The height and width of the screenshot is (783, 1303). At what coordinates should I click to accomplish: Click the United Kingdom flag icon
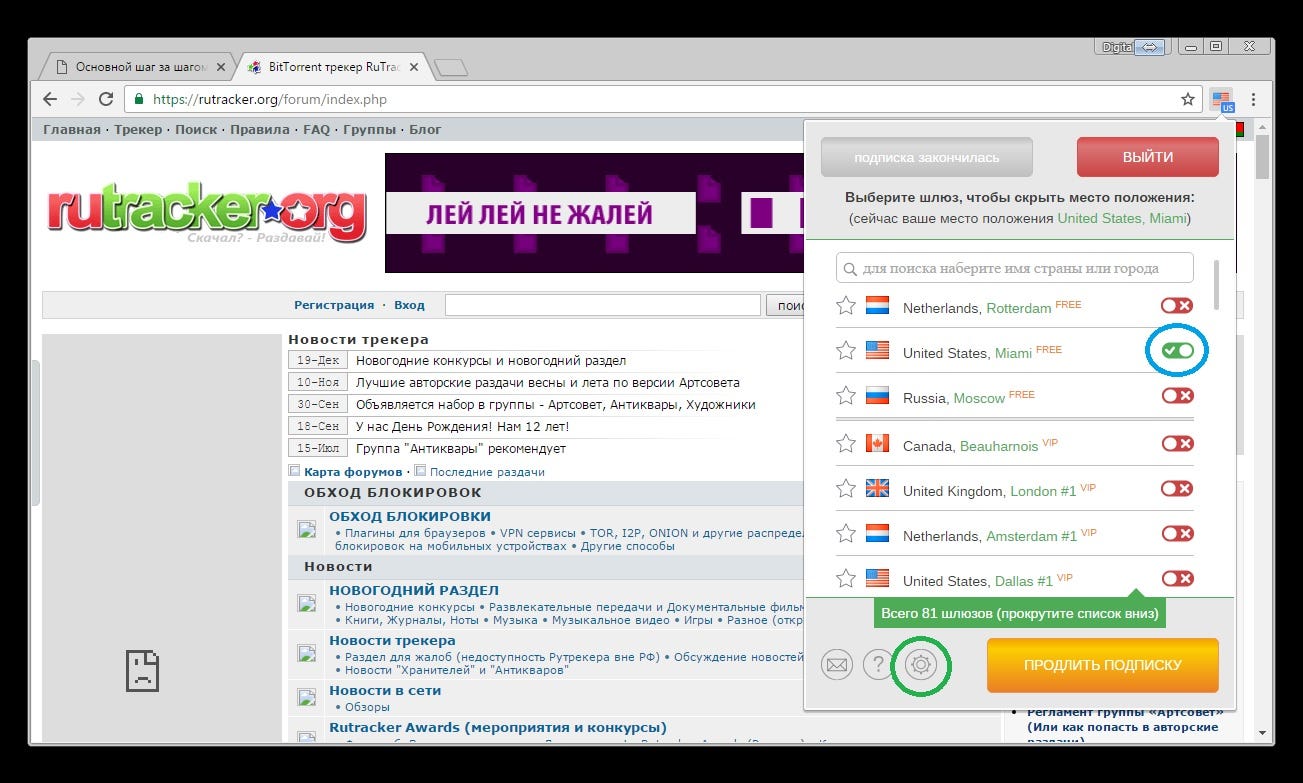click(877, 489)
